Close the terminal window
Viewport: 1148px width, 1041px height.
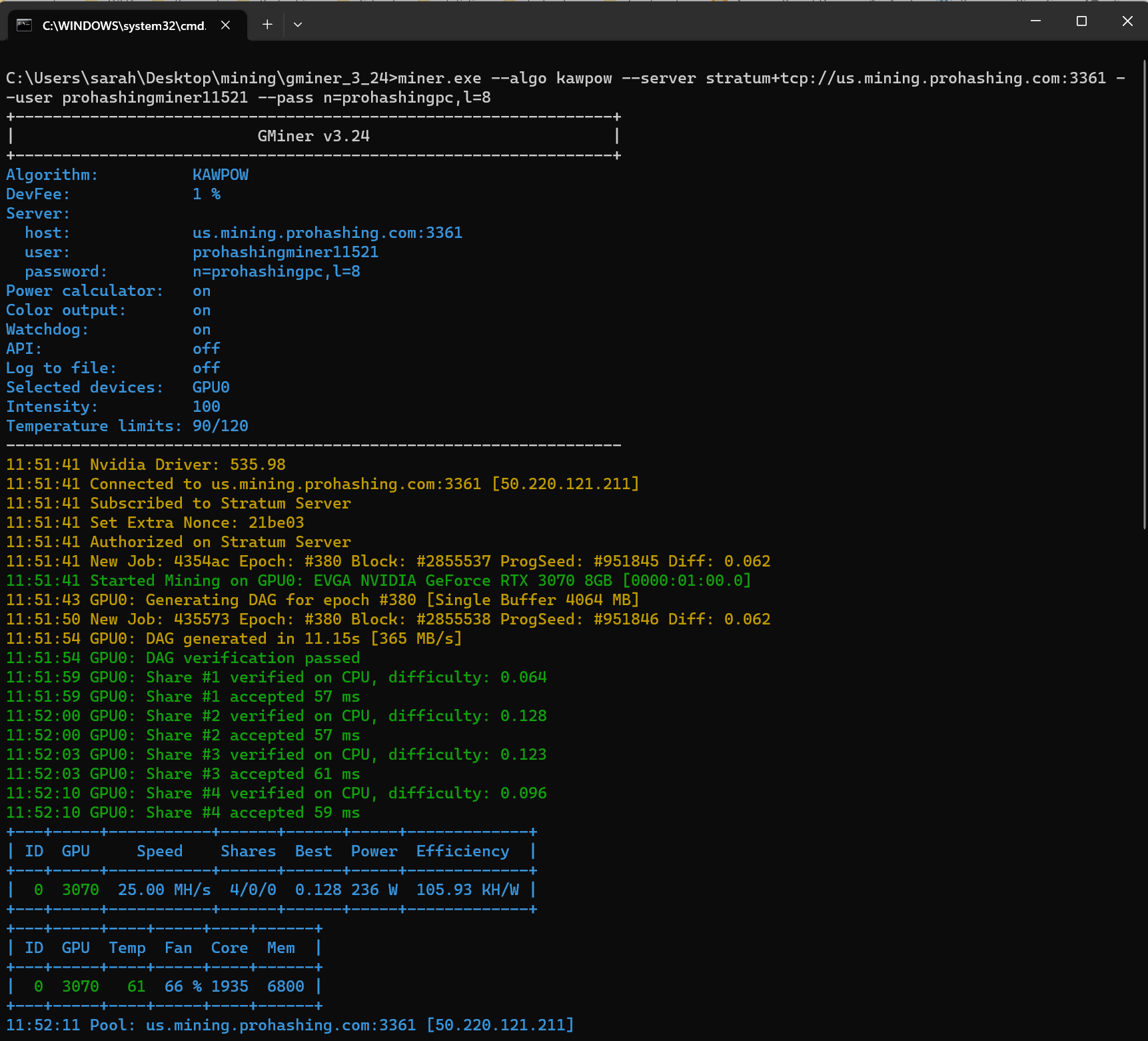(1127, 21)
